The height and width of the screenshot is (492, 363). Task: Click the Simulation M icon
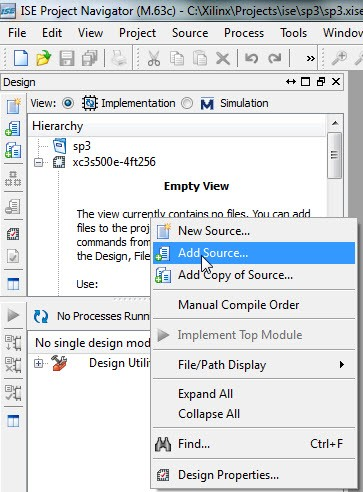coord(207,104)
